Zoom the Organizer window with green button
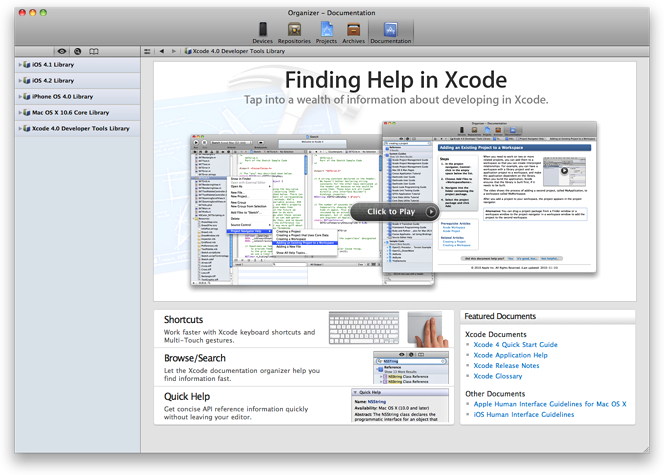This screenshot has width=664, height=475. (x=43, y=13)
